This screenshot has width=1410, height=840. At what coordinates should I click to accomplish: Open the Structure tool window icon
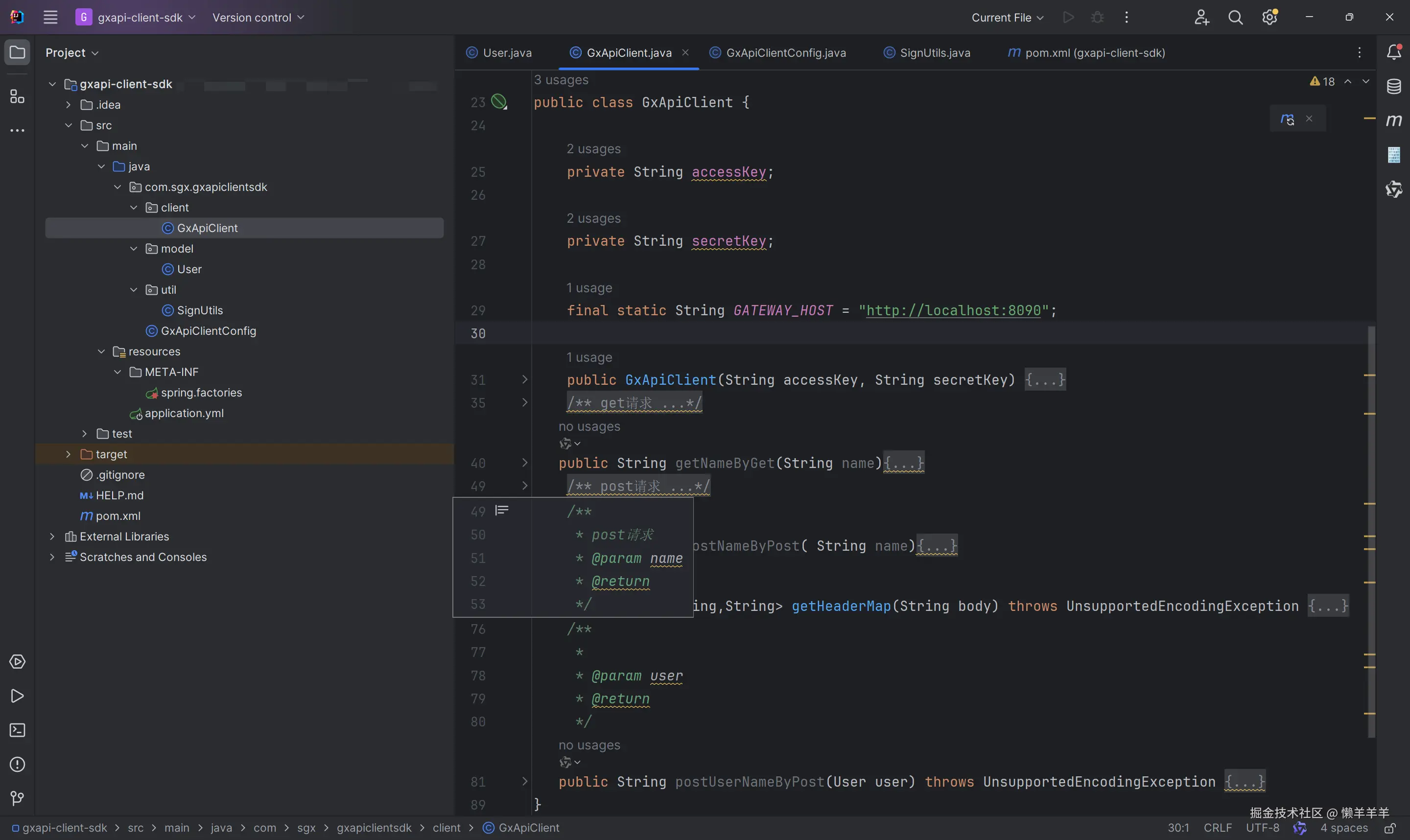pyautogui.click(x=17, y=96)
